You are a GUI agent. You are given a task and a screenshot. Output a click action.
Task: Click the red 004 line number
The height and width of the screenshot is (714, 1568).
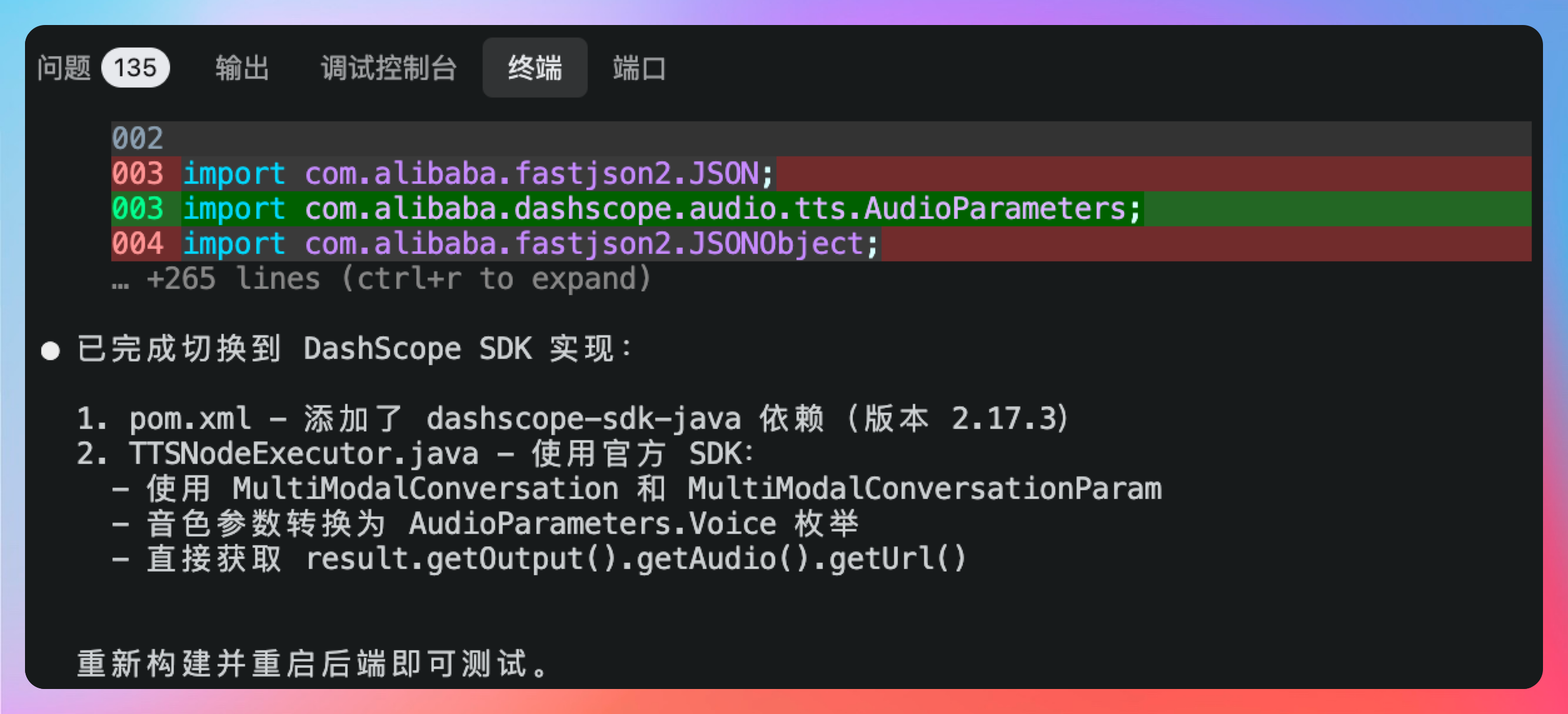(138, 244)
